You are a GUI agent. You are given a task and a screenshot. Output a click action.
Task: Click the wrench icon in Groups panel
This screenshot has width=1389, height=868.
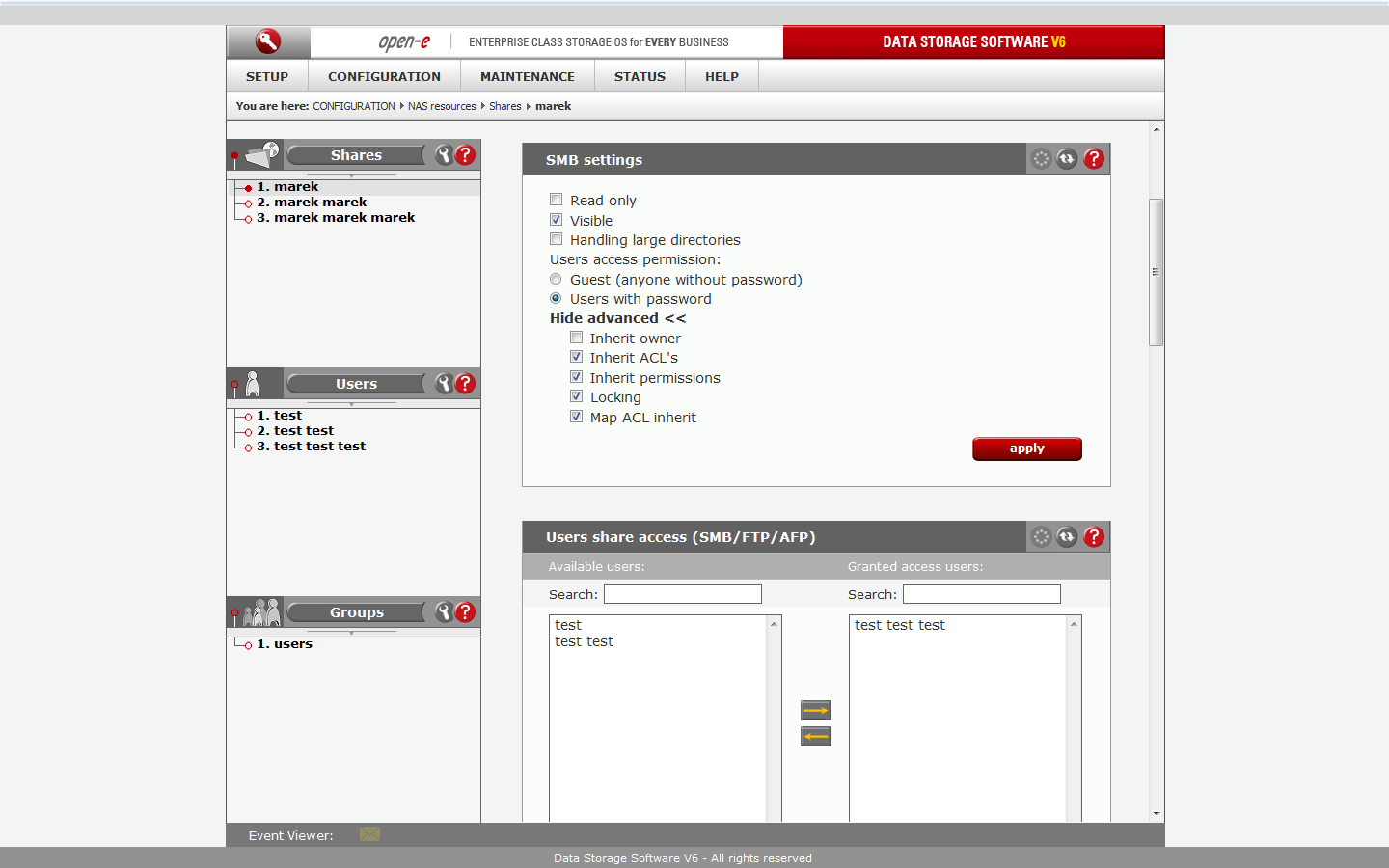click(443, 612)
